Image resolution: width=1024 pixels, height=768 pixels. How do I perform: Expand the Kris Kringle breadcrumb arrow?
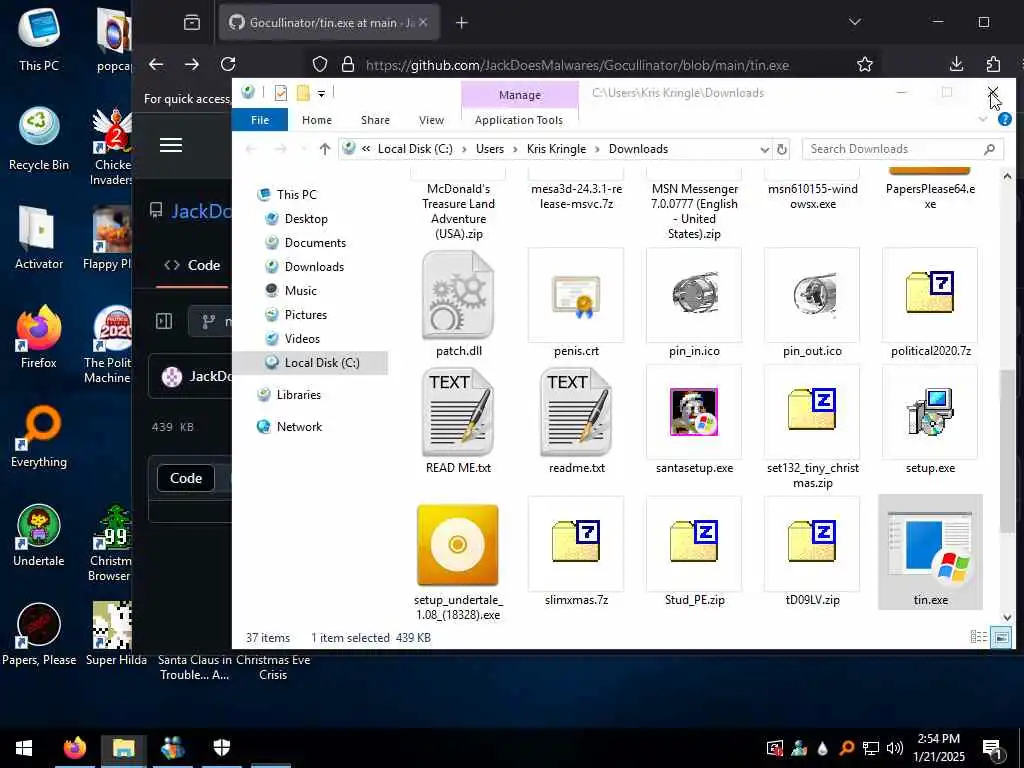pyautogui.click(x=597, y=150)
